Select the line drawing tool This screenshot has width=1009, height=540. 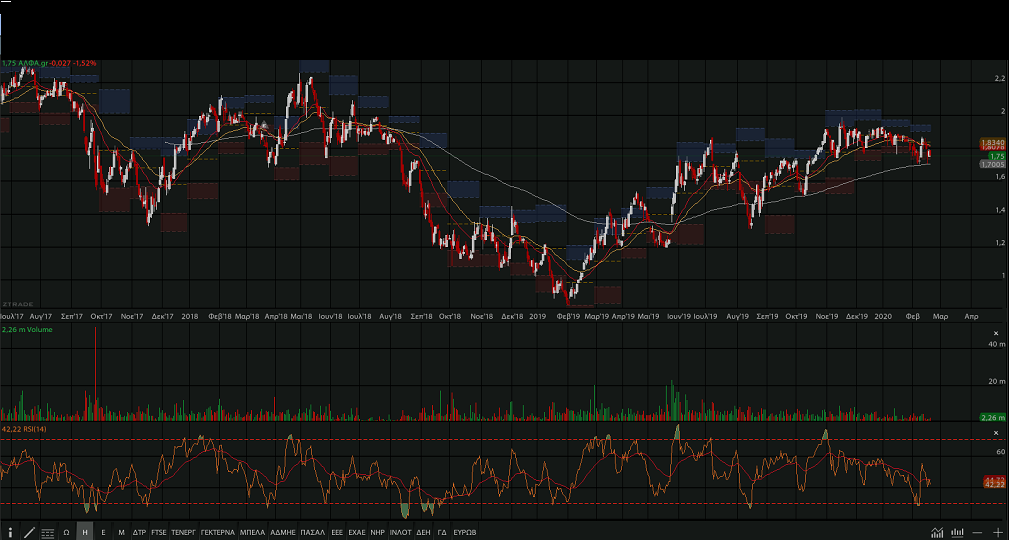click(29, 533)
